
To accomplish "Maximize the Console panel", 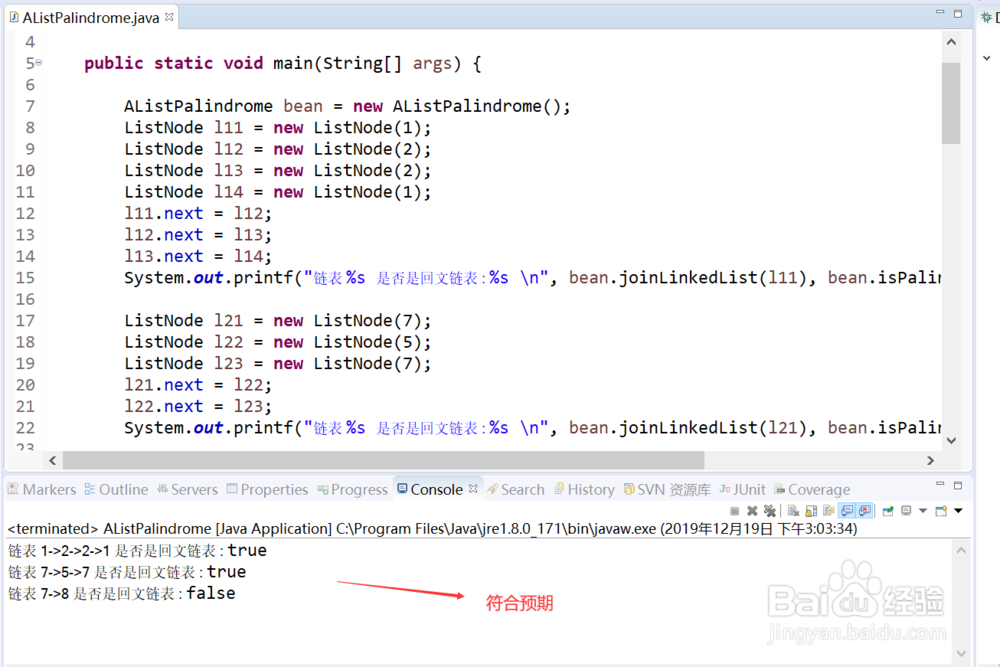I will (958, 485).
